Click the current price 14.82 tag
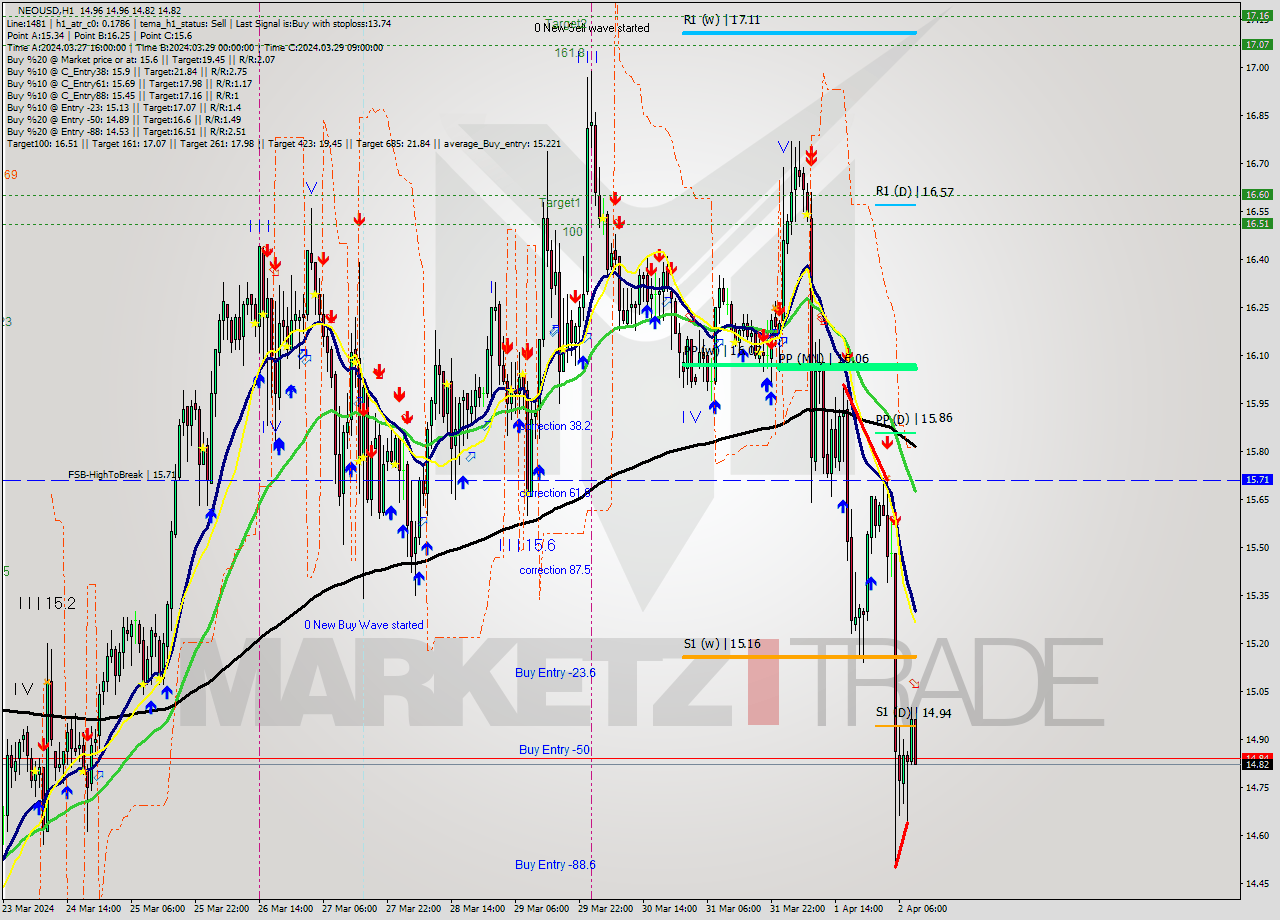The width and height of the screenshot is (1280, 920). click(x=1256, y=765)
